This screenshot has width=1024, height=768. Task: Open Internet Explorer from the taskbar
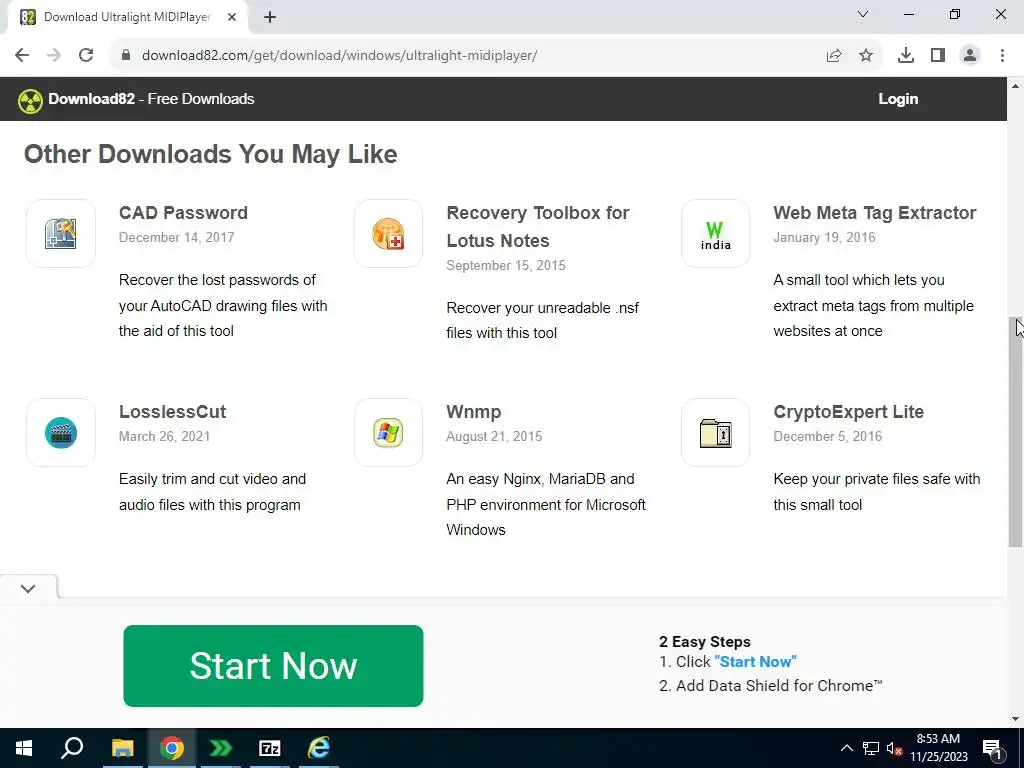point(319,748)
